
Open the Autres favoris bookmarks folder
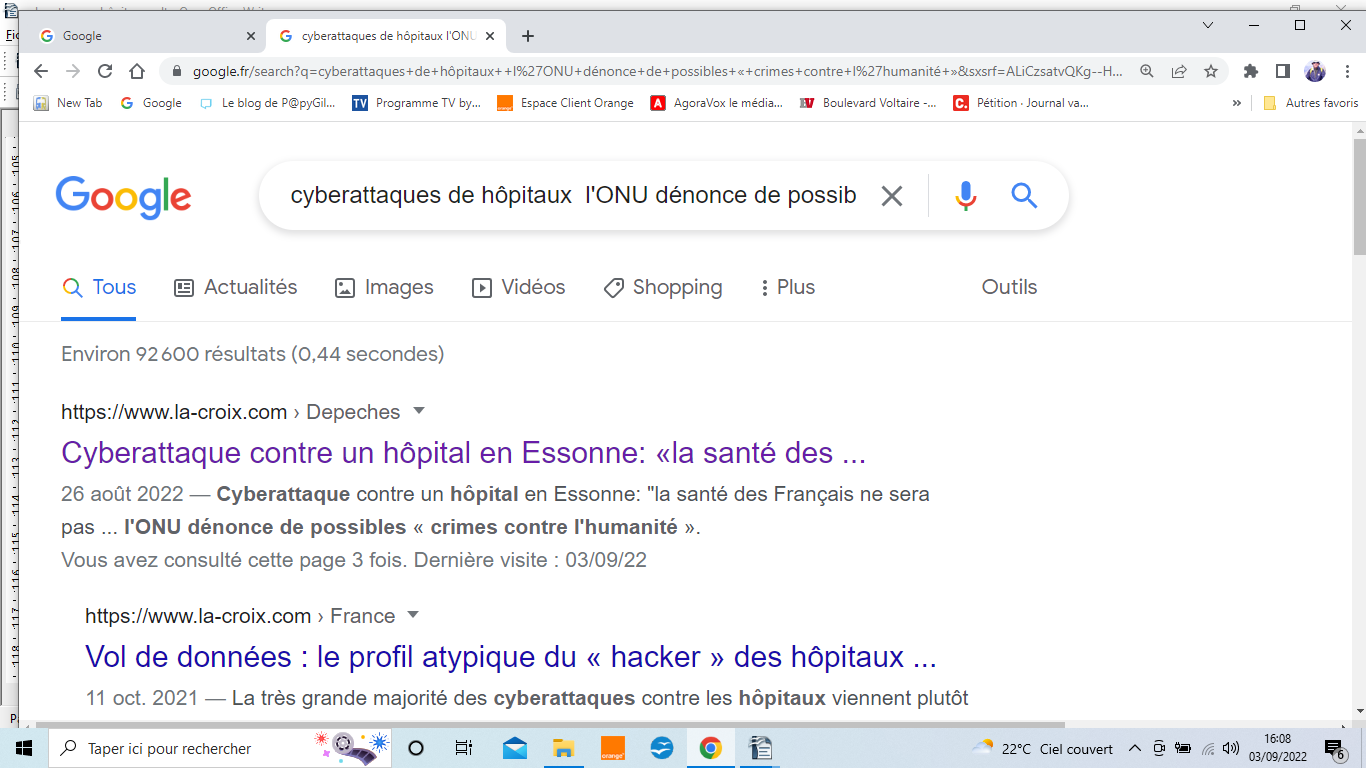coord(1311,103)
